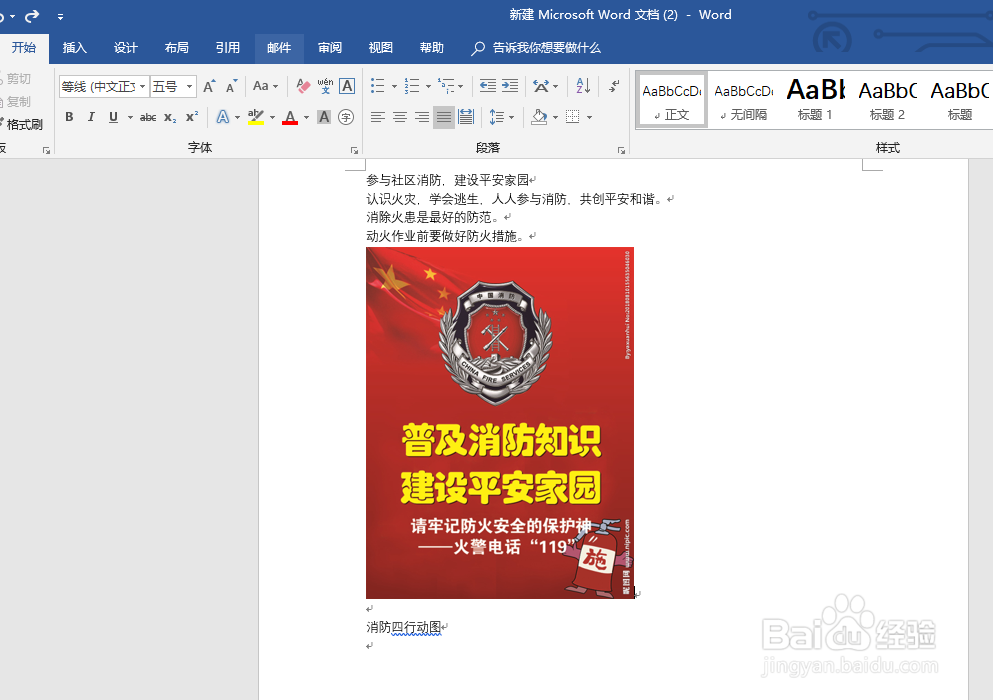The width and height of the screenshot is (993, 700).
Task: Toggle Italic formatting
Action: (91, 117)
